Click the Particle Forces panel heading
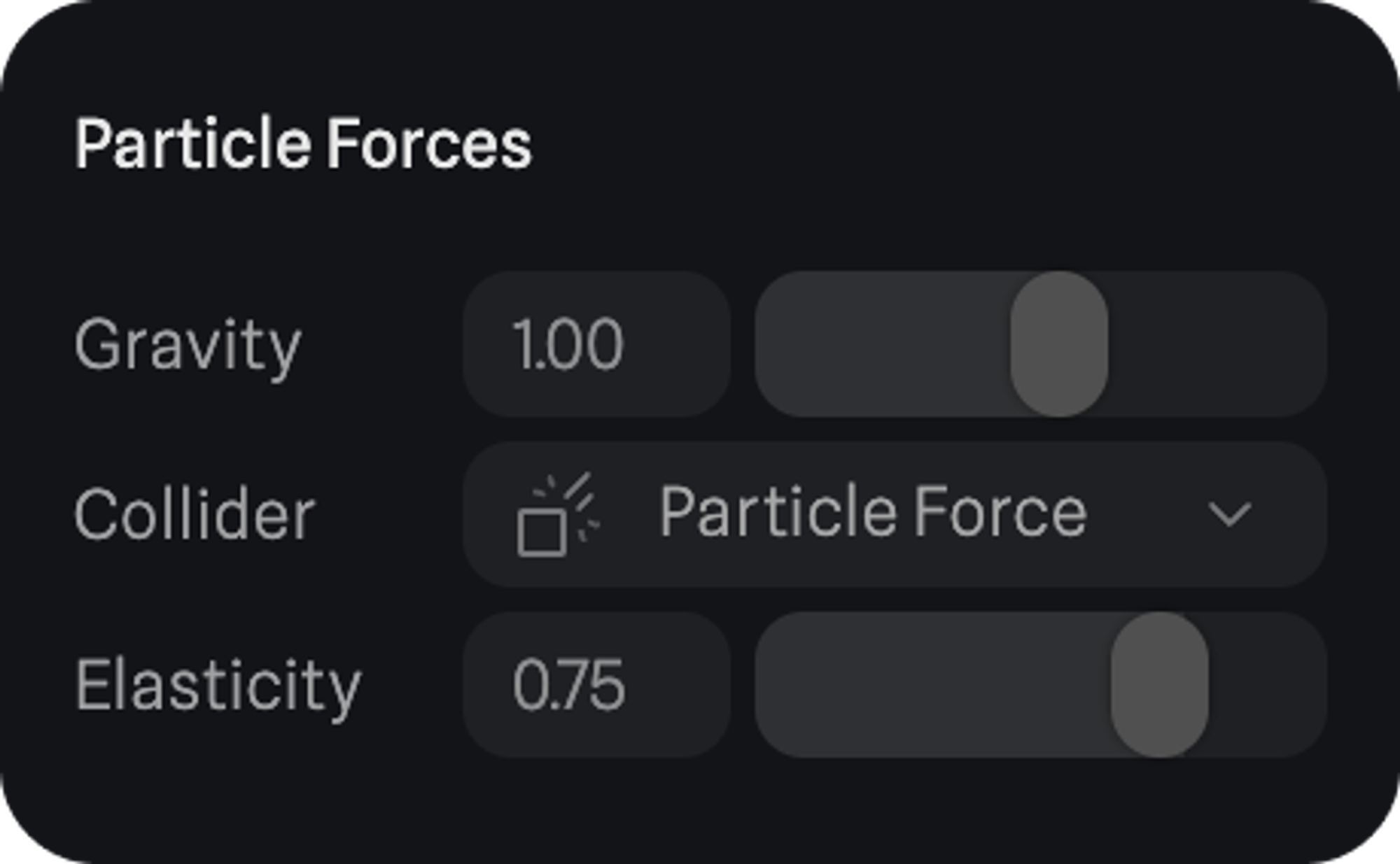The width and height of the screenshot is (1400, 864). click(x=303, y=145)
